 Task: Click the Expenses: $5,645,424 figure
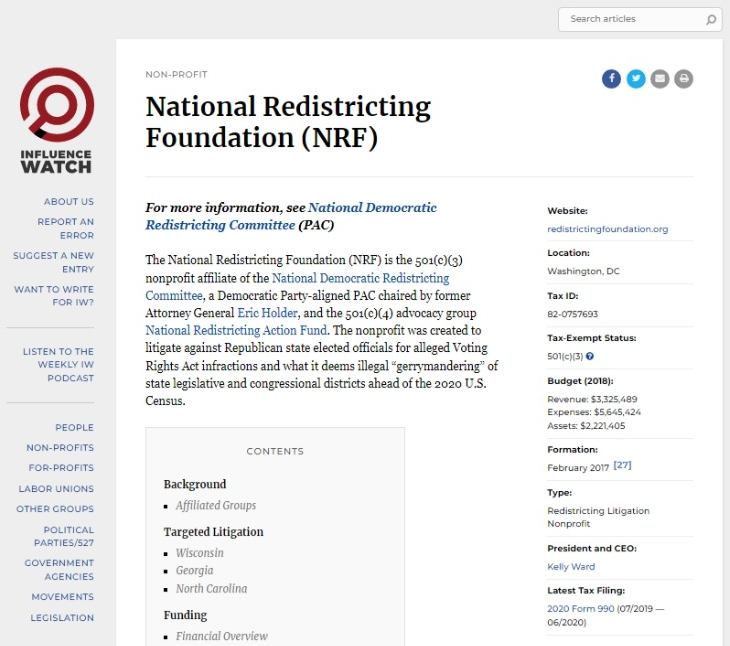click(594, 412)
